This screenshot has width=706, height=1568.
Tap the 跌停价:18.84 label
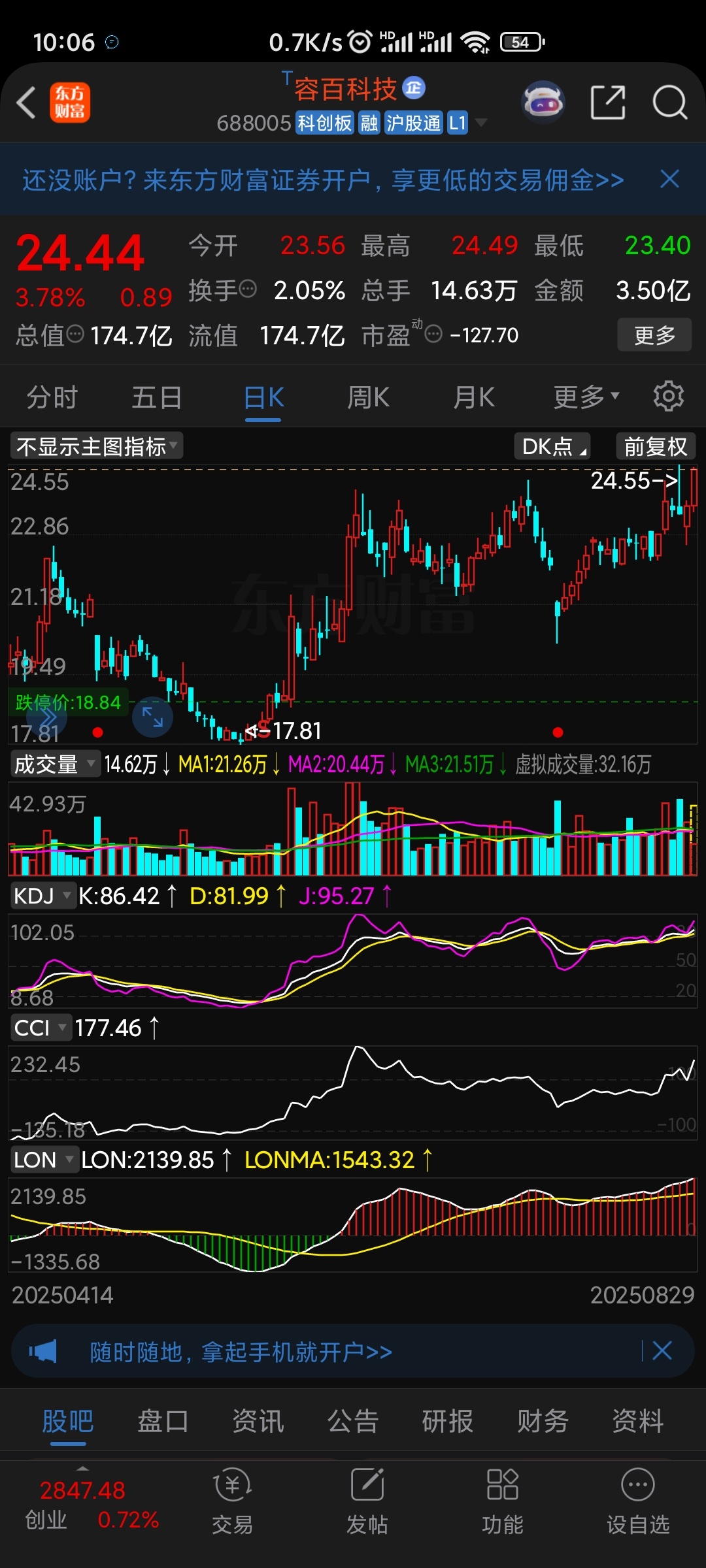[68, 702]
